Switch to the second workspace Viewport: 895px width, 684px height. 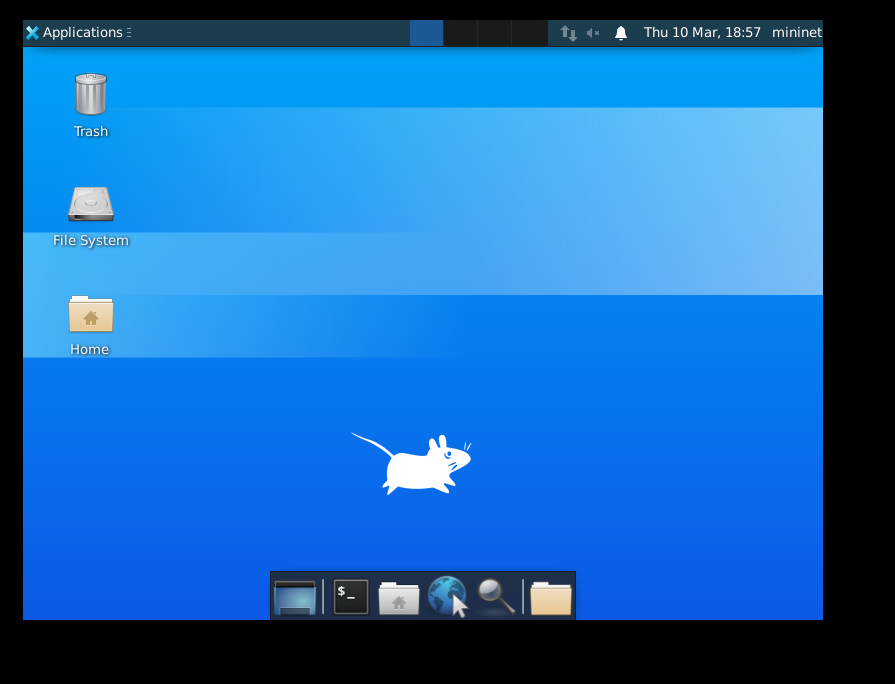[x=461, y=33]
